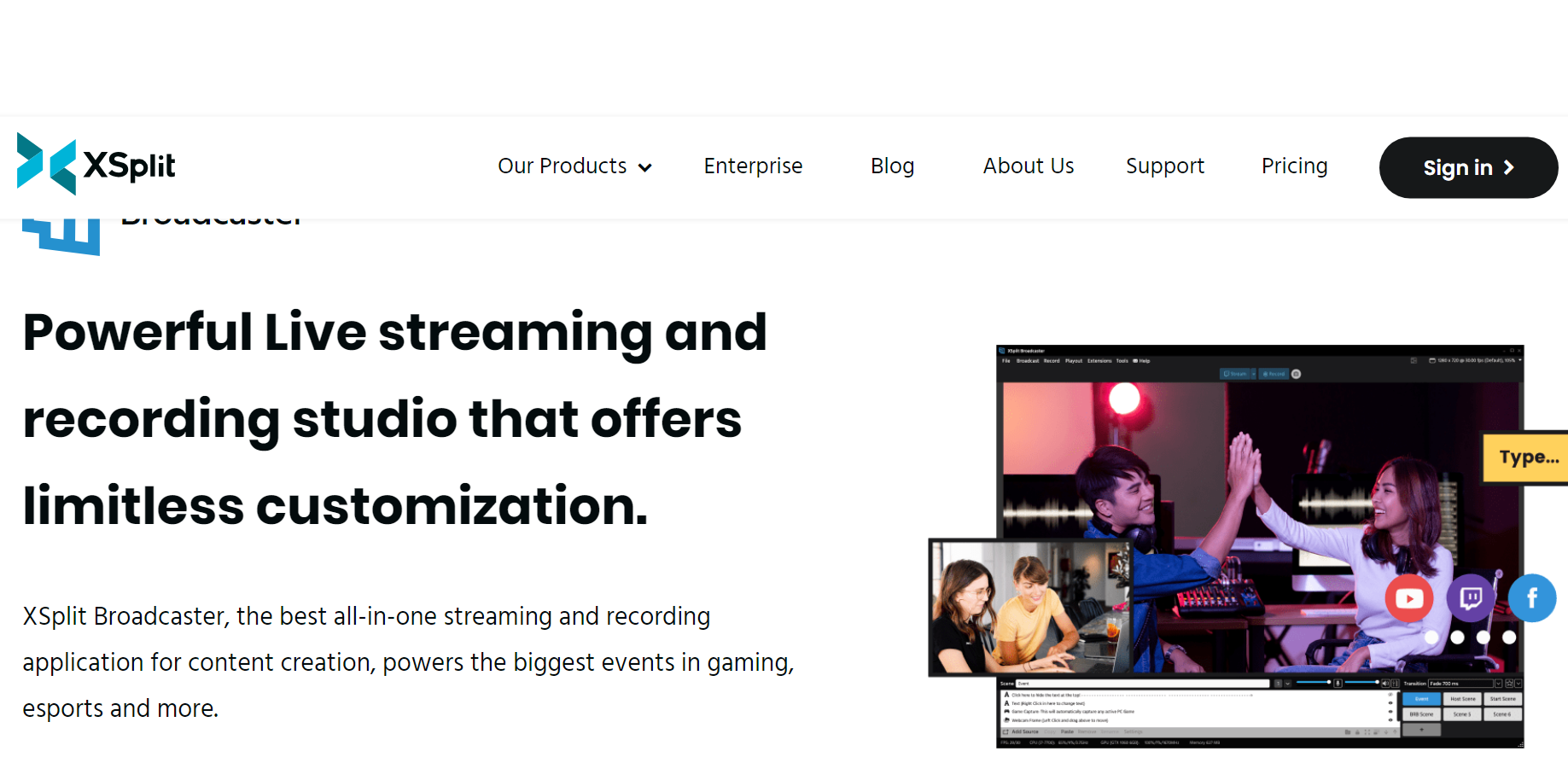Viewport: 1568px width, 757px height.
Task: Click Add Source in the Broadcaster image
Action: pyautogui.click(x=1020, y=732)
